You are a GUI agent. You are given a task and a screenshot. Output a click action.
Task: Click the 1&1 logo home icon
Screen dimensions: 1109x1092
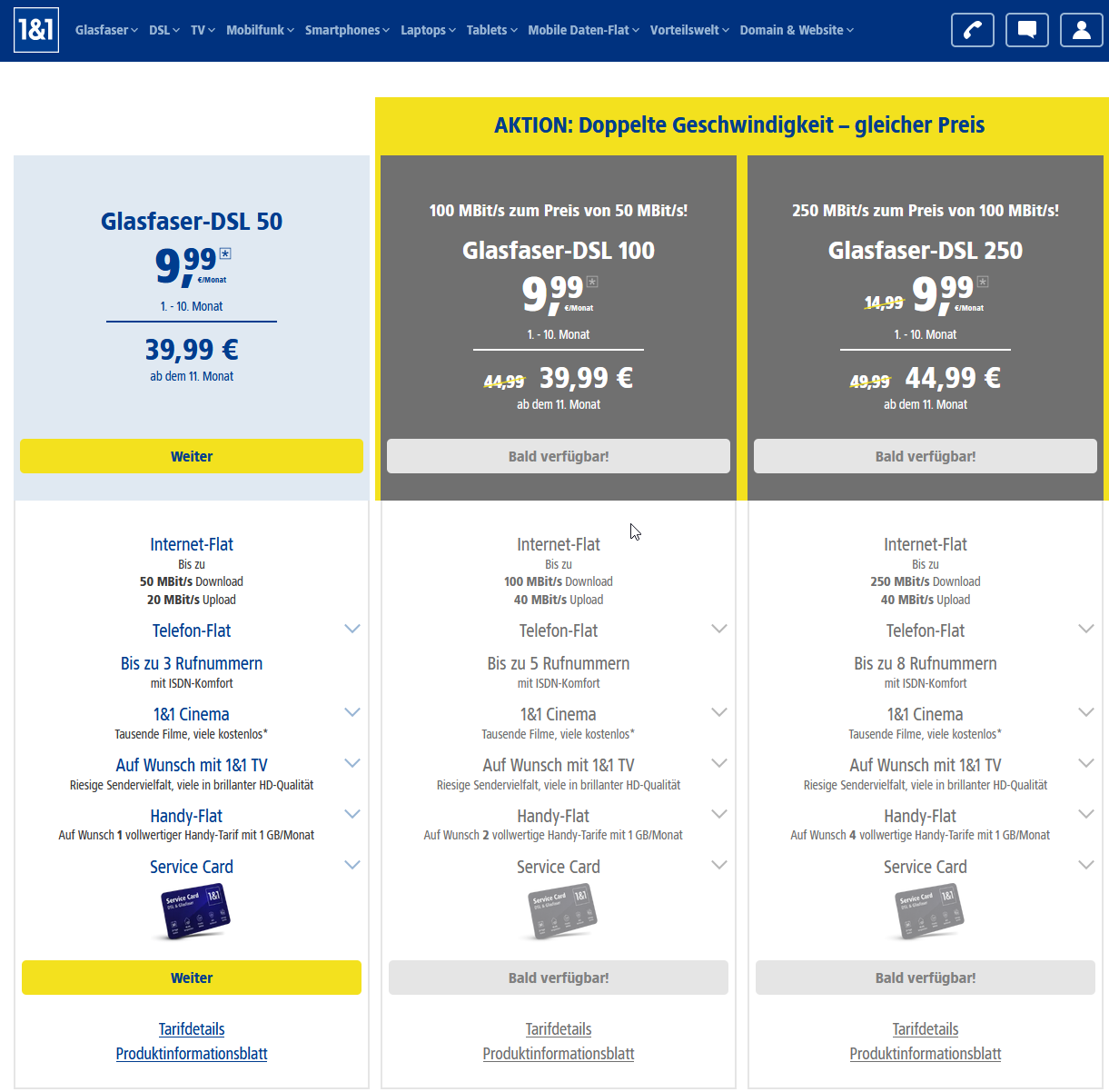point(36,30)
